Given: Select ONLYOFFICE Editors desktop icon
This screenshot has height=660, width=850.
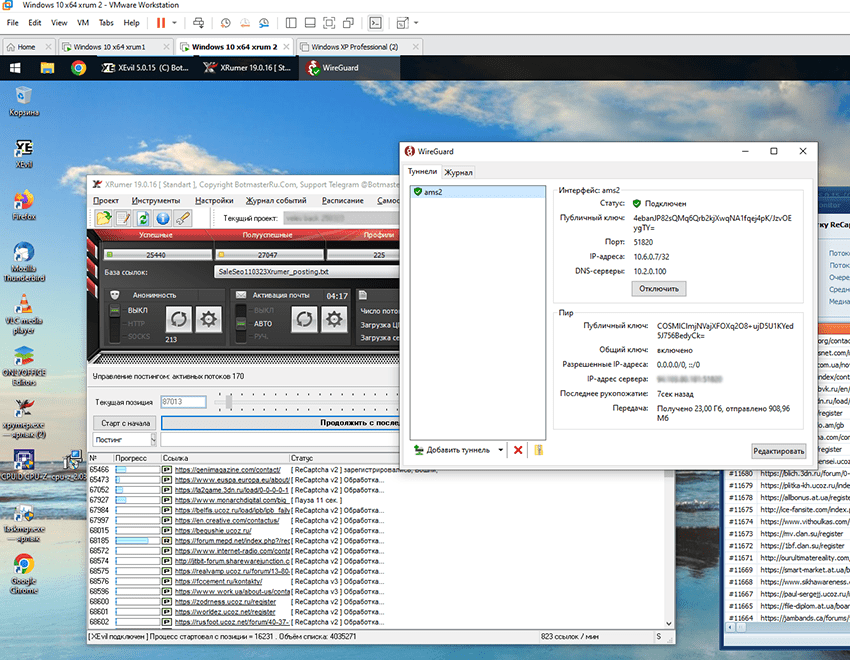Looking at the screenshot, I should coord(24,366).
